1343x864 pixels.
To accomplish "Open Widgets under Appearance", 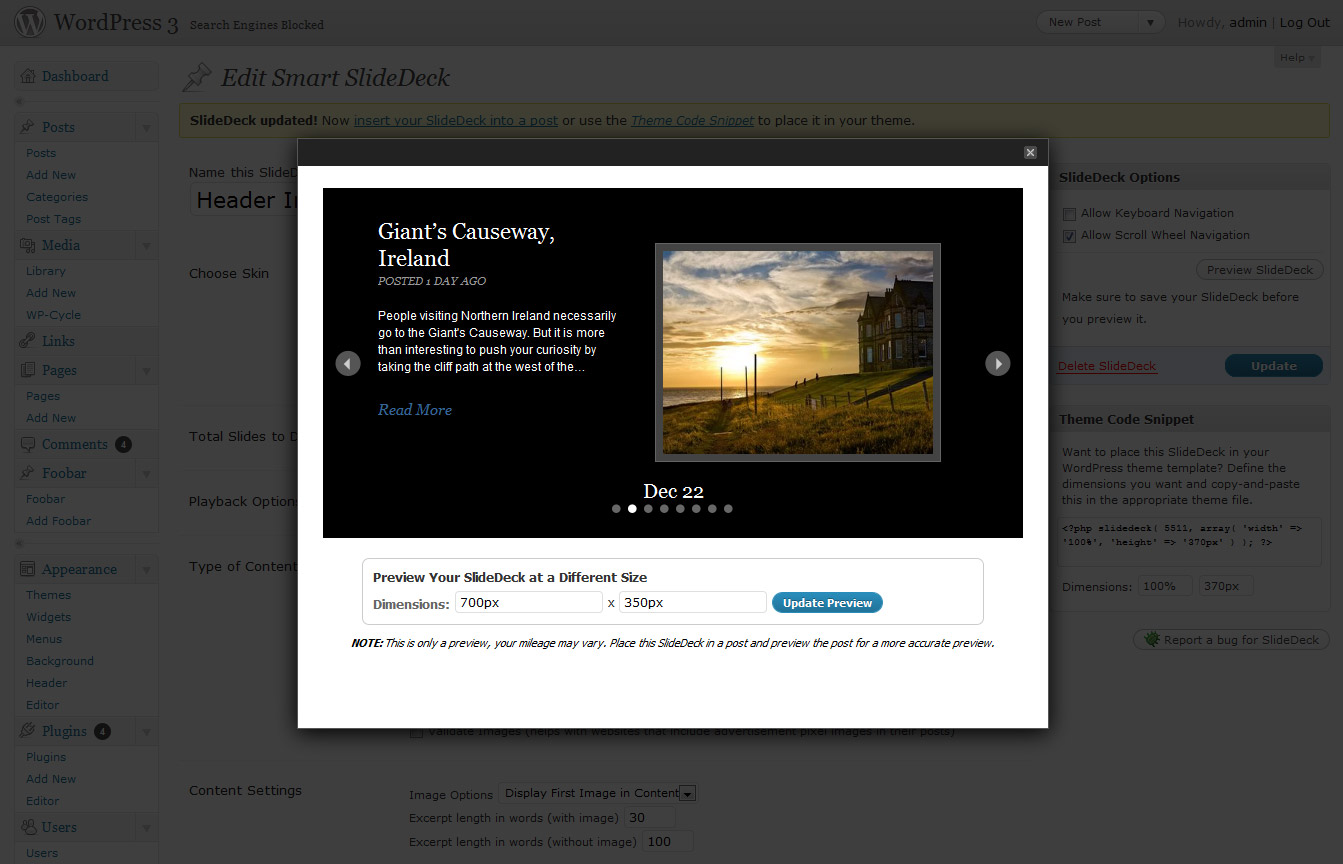I will click(49, 617).
